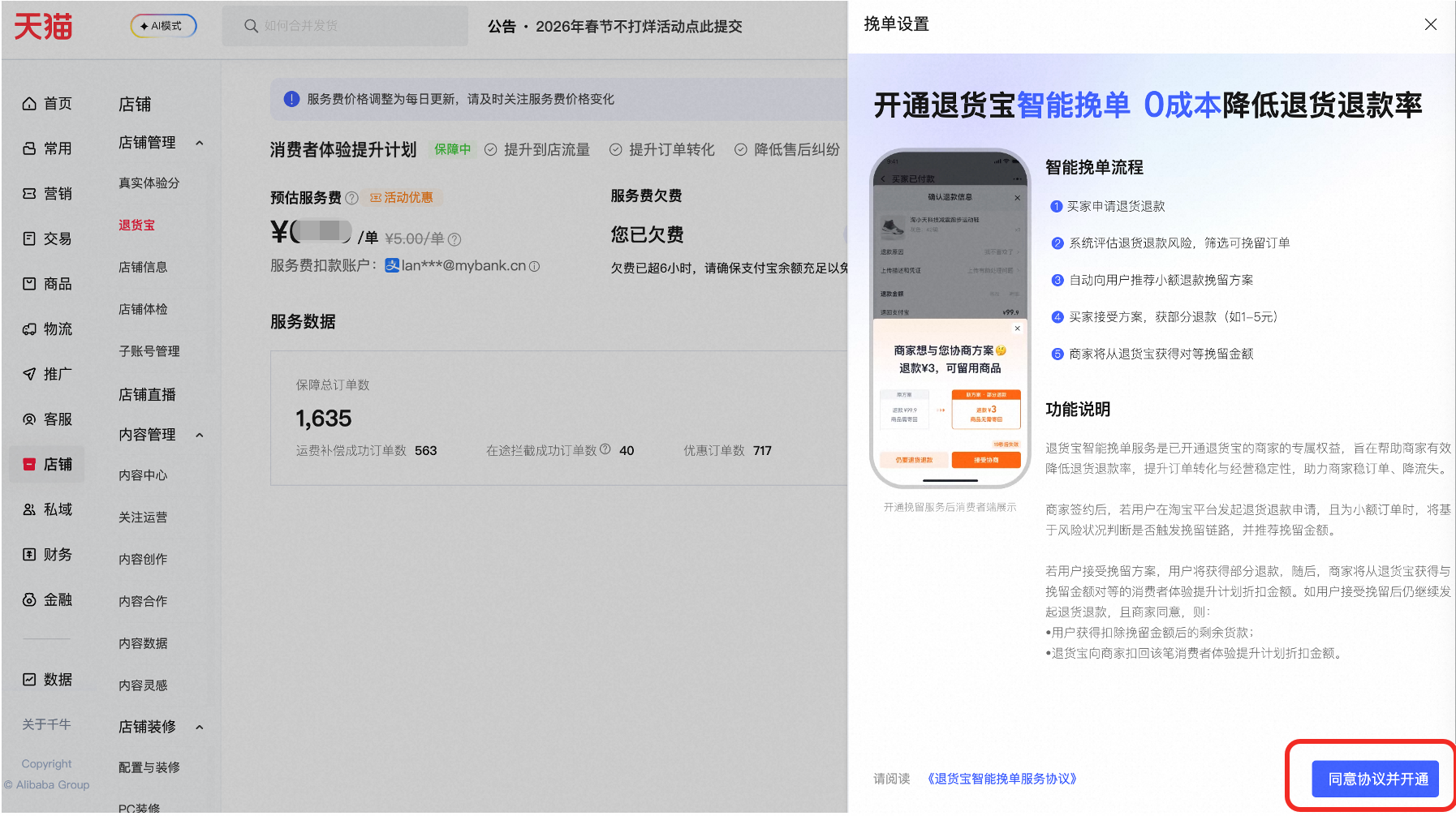Screen dimensions: 1456x816
Task: Select 店铺 in main sidebar
Action: click(x=47, y=465)
